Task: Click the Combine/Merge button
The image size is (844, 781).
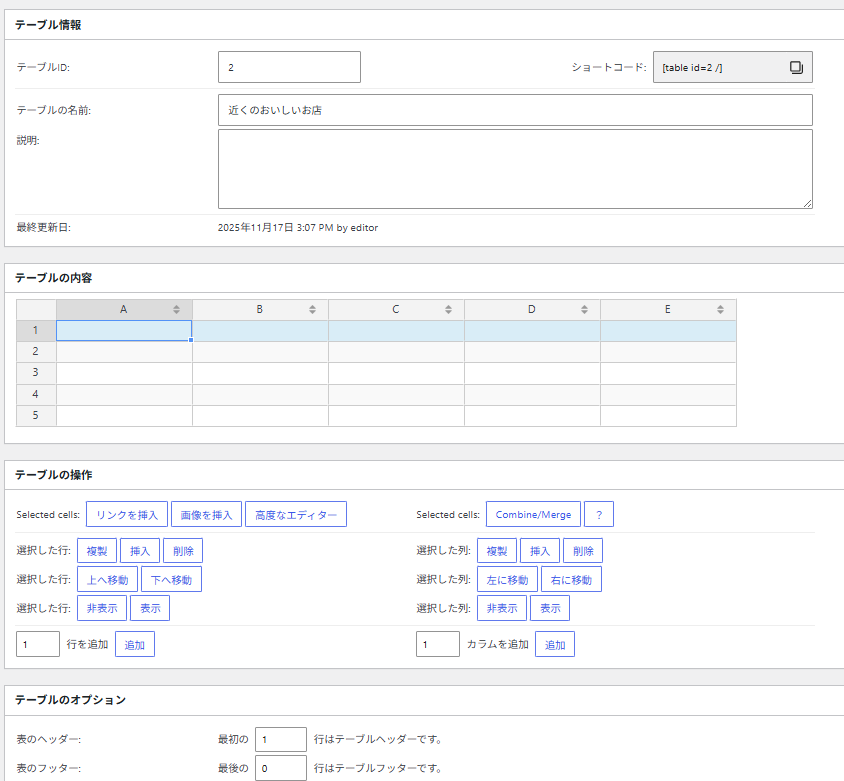Action: 533,514
